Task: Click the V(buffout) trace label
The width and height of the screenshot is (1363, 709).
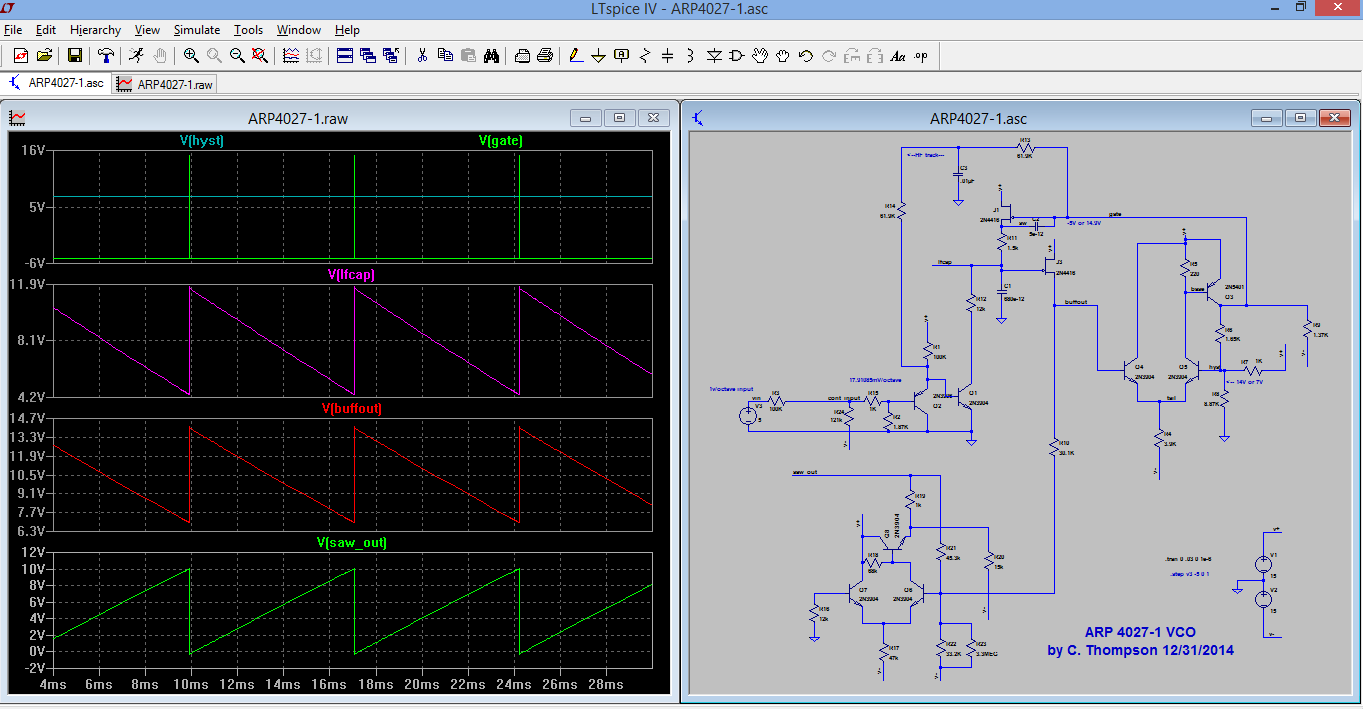Action: coord(351,408)
